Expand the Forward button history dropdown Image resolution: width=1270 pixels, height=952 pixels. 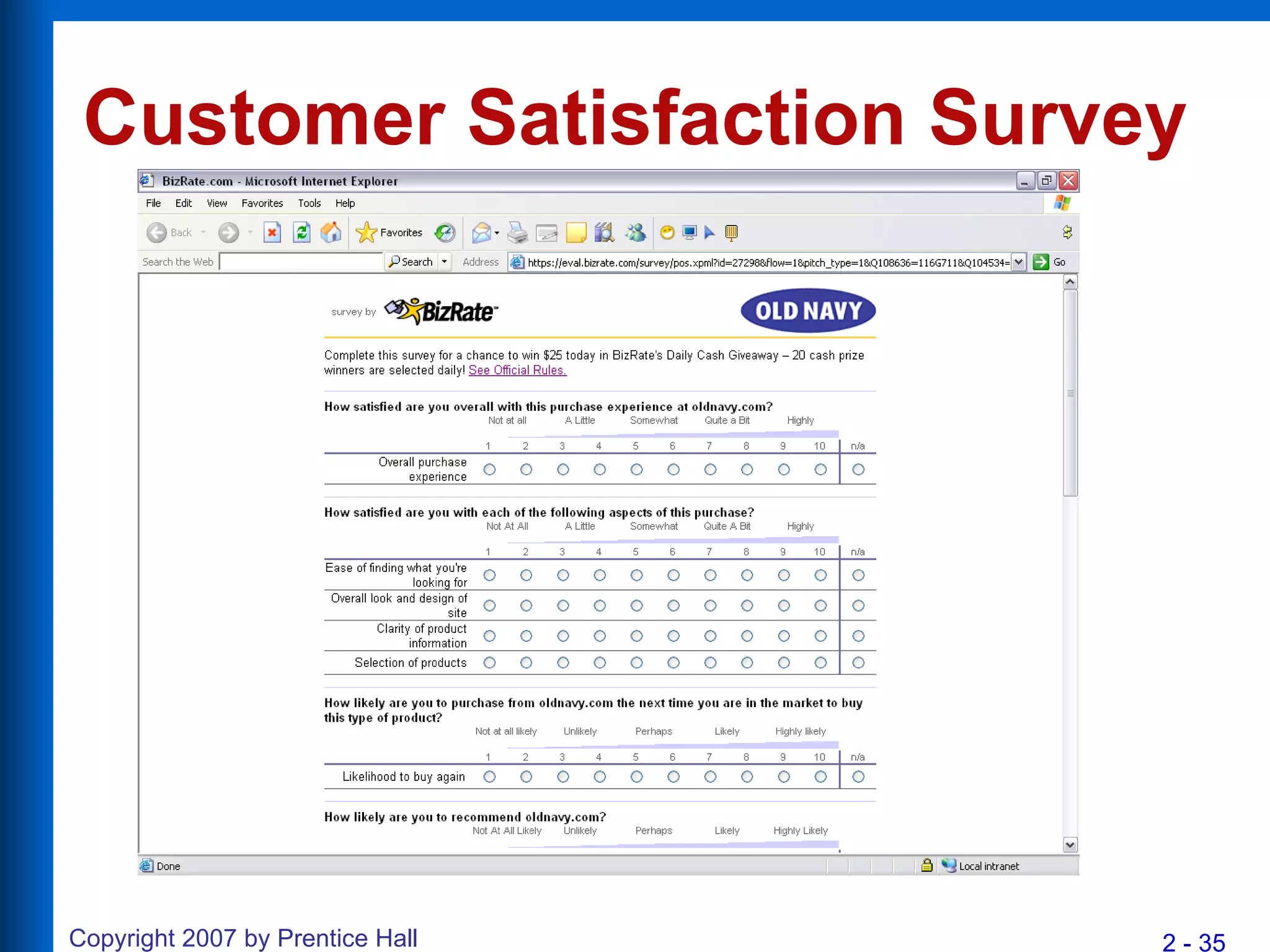250,232
